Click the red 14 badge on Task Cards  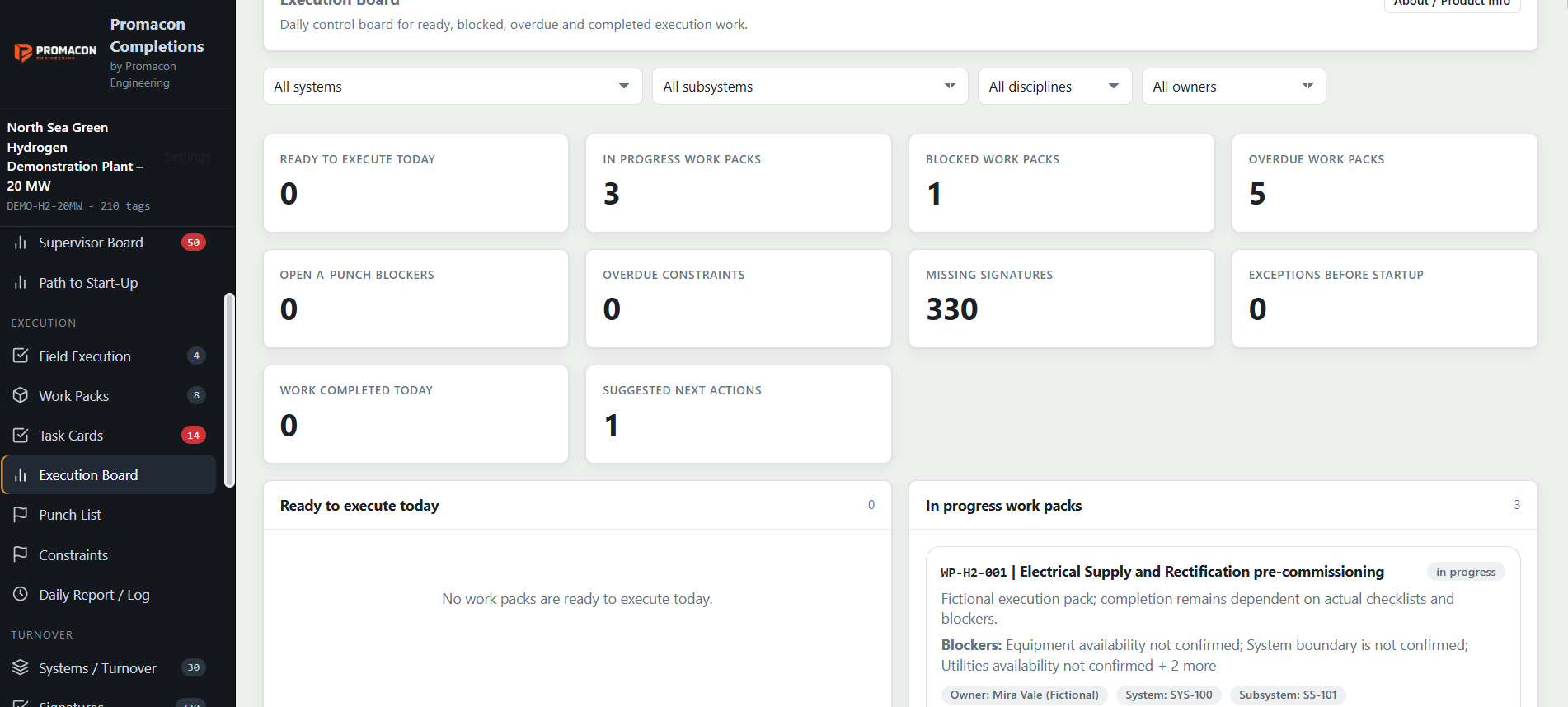pyautogui.click(x=194, y=436)
